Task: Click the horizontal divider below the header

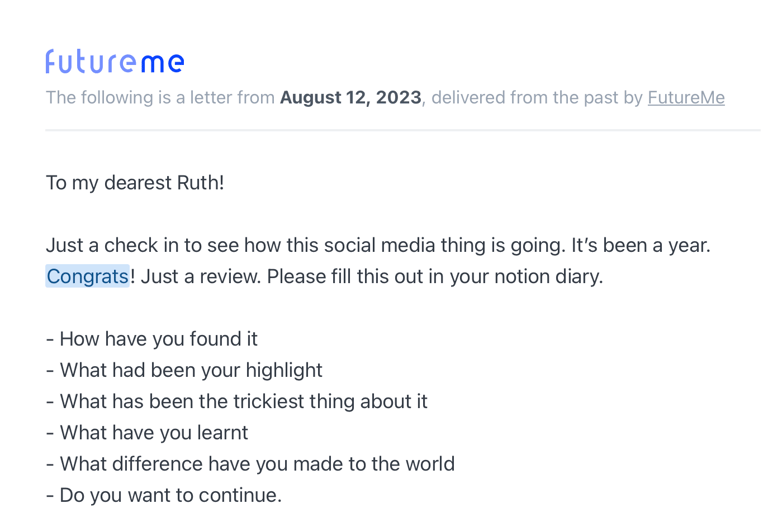Action: 403,130
